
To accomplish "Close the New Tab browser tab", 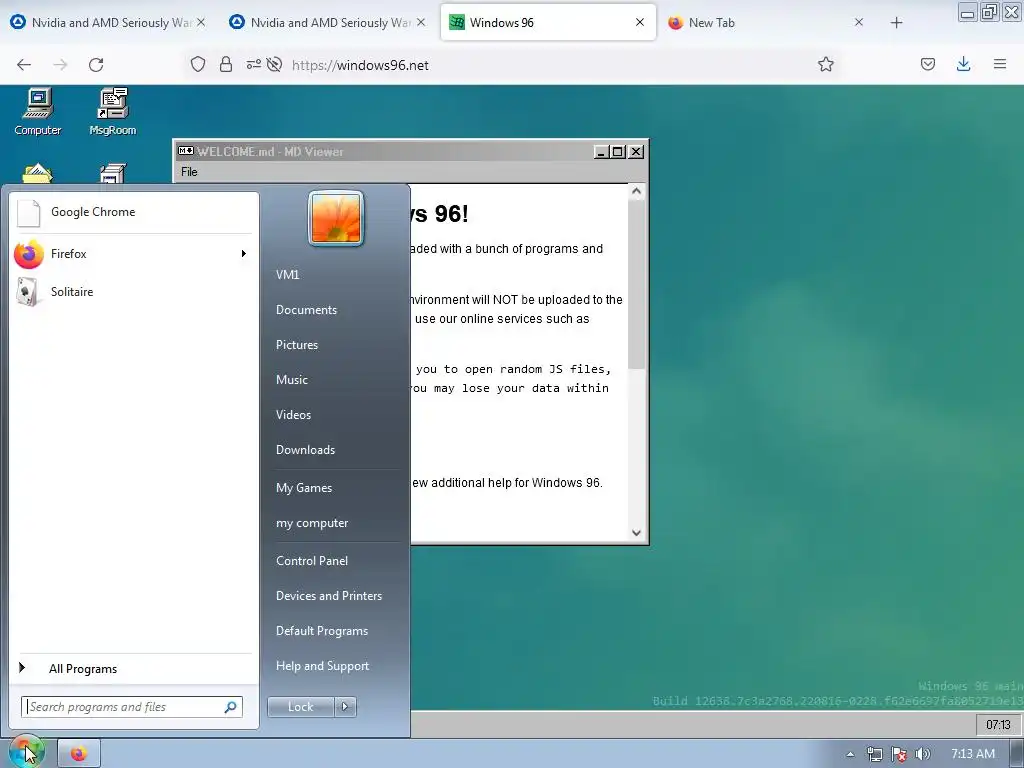I will point(859,22).
